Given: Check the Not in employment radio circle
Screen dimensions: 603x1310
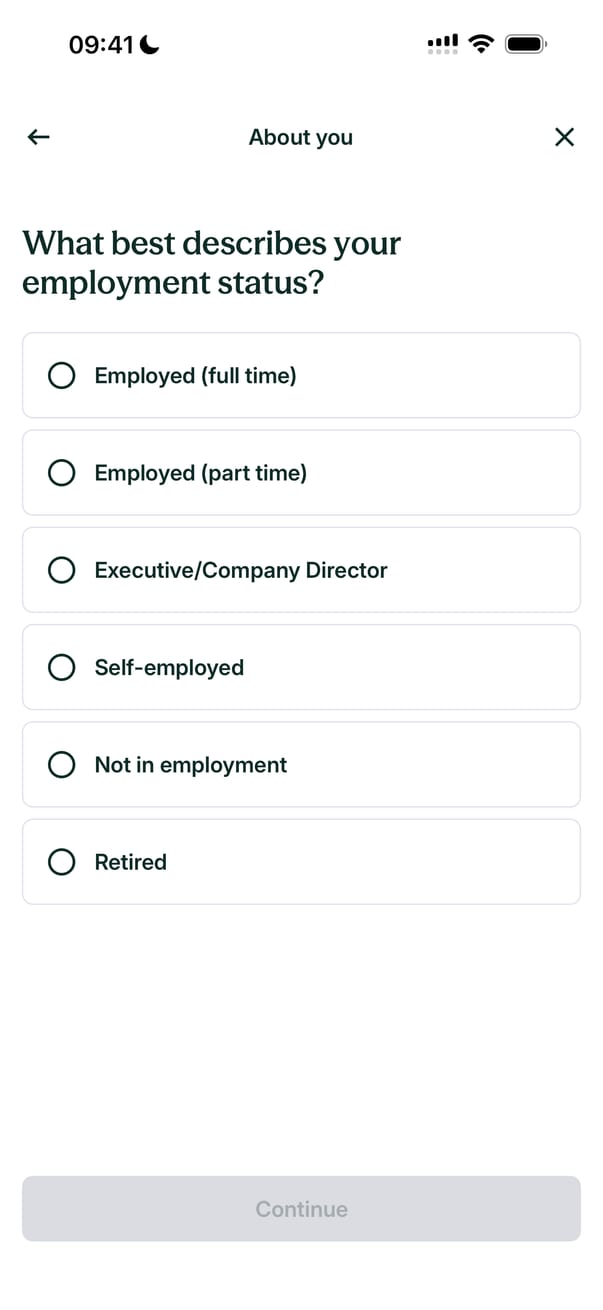Looking at the screenshot, I should pos(62,765).
